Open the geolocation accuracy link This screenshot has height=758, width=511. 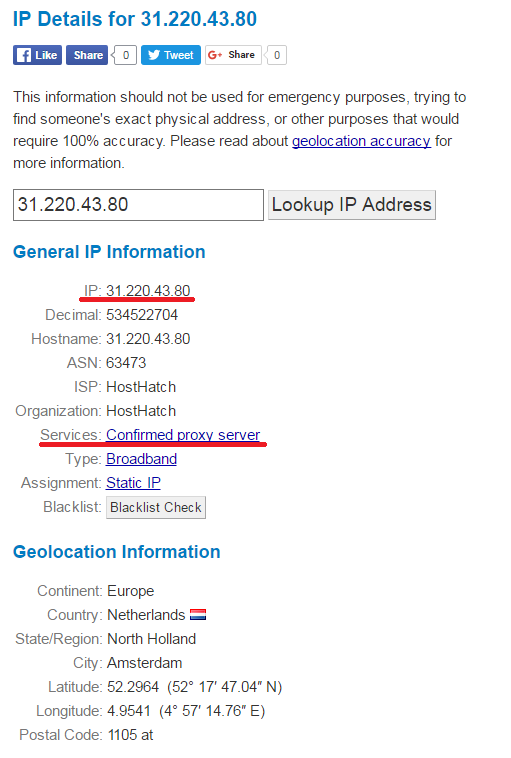361,141
